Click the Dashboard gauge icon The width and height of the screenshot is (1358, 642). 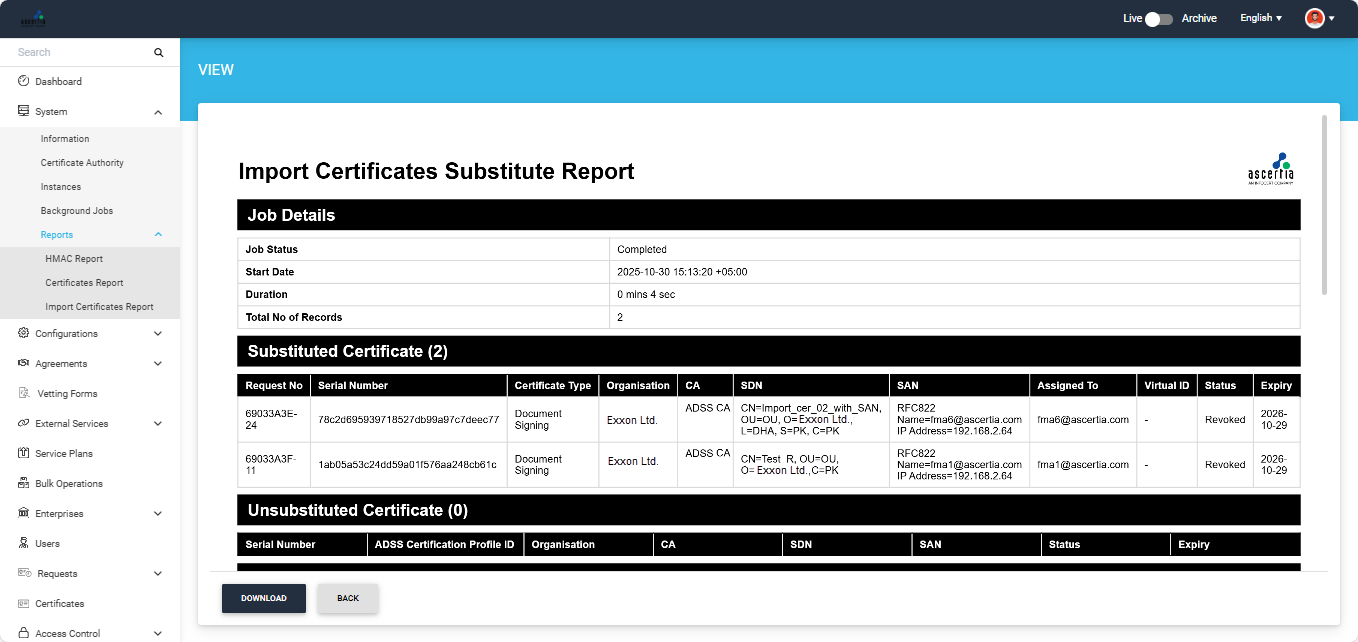coord(23,81)
